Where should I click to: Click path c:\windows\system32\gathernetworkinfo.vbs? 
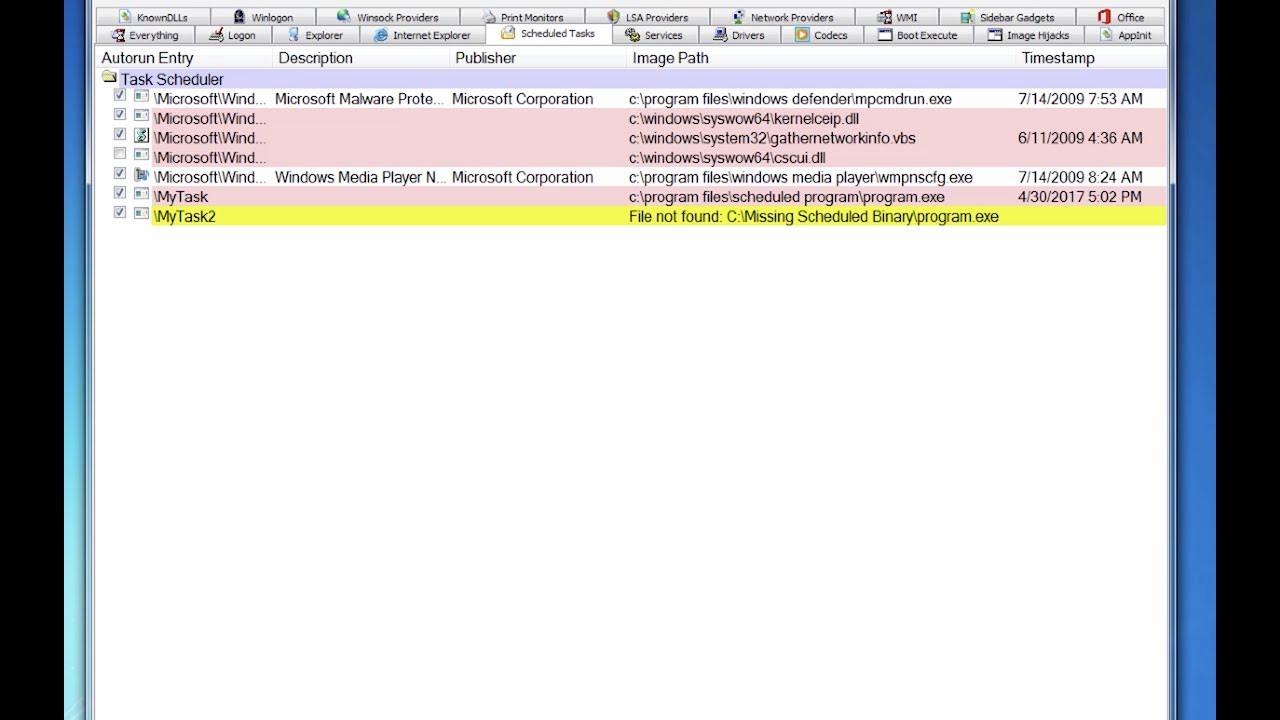click(772, 138)
